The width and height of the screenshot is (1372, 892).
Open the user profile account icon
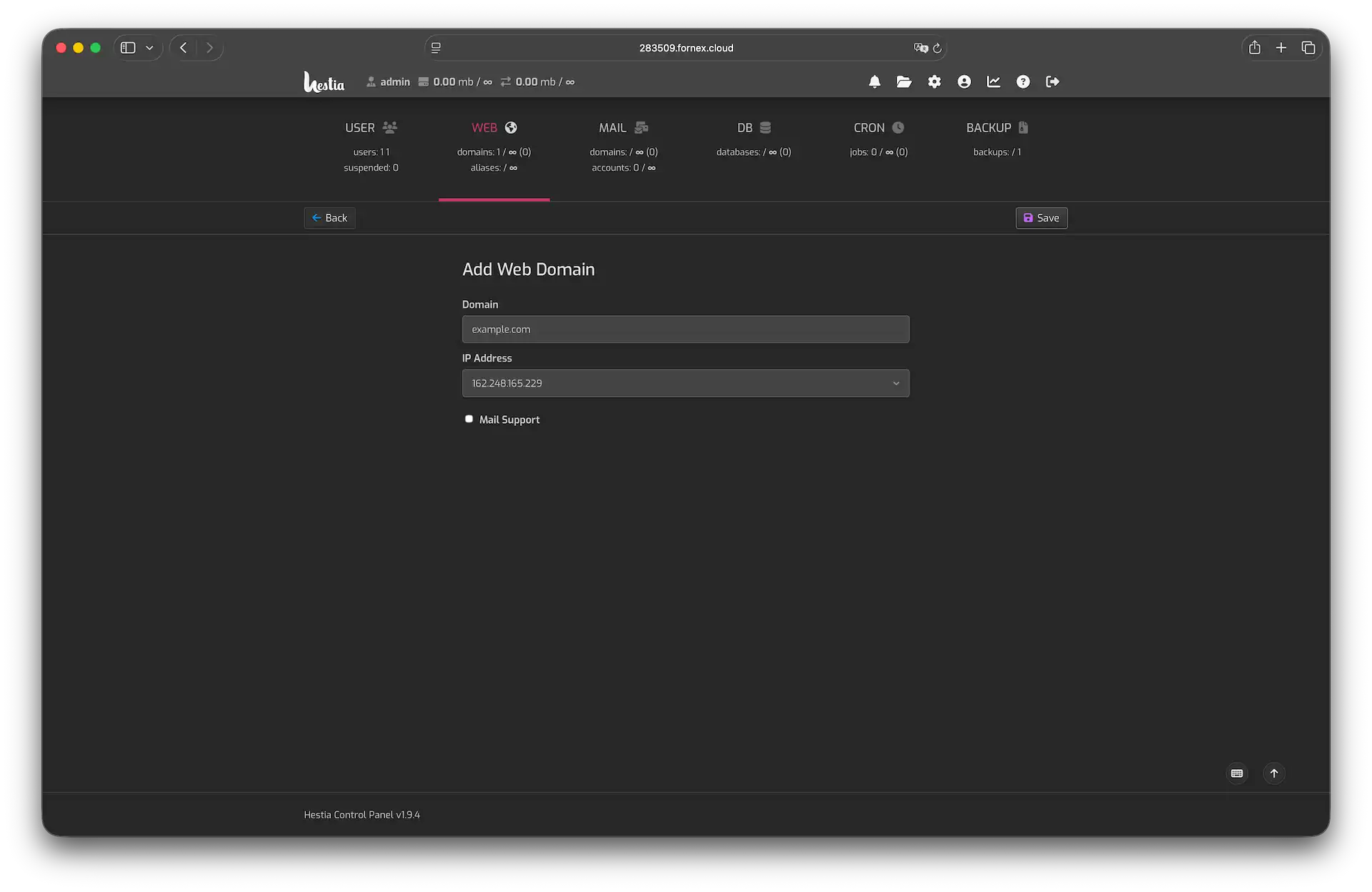[964, 82]
